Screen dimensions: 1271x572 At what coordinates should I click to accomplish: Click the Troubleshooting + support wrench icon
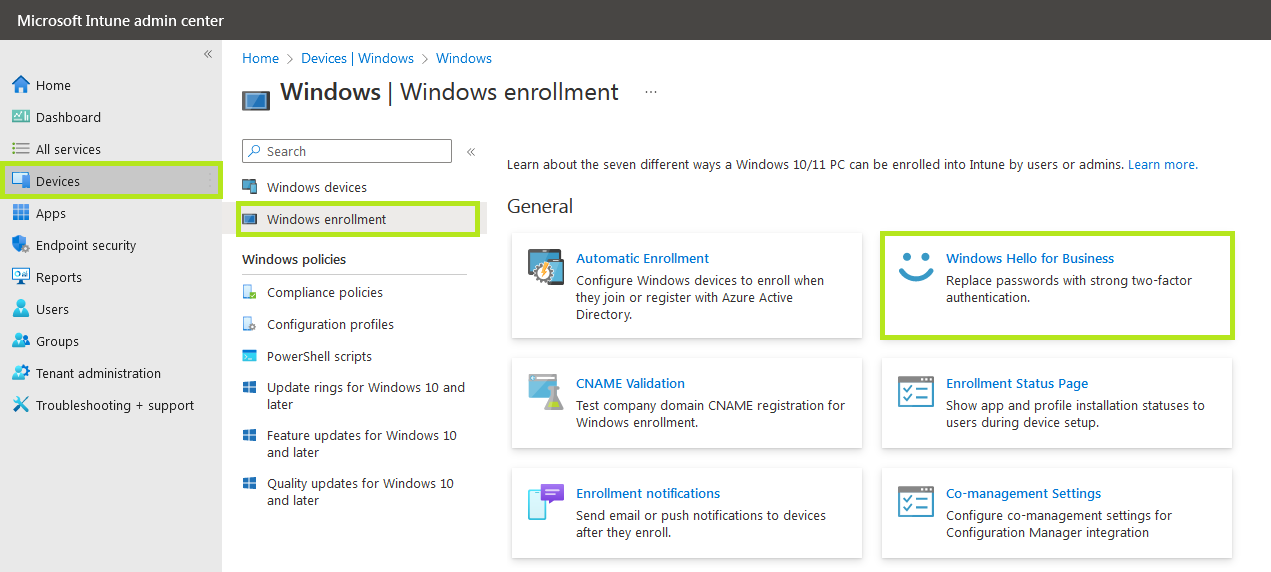pyautogui.click(x=21, y=405)
